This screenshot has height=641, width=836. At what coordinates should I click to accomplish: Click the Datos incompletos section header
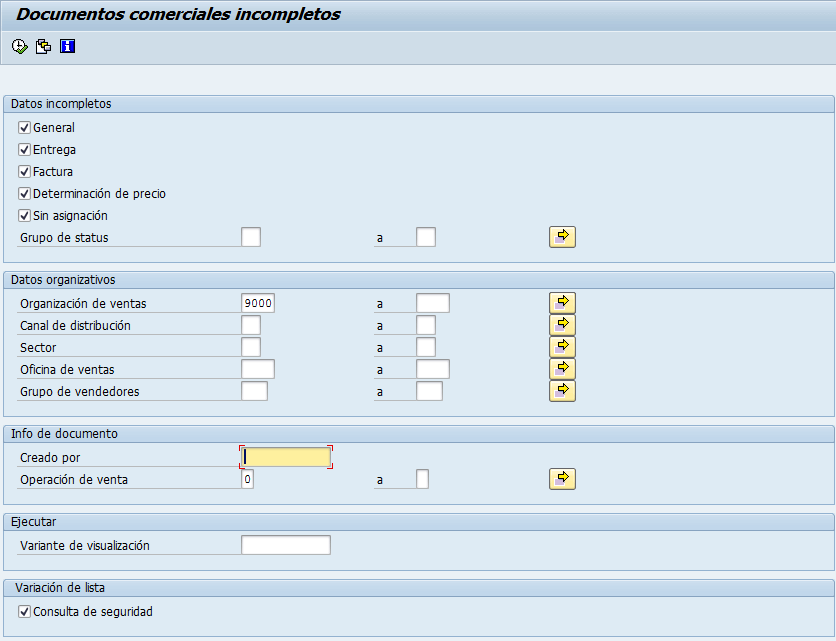click(61, 103)
